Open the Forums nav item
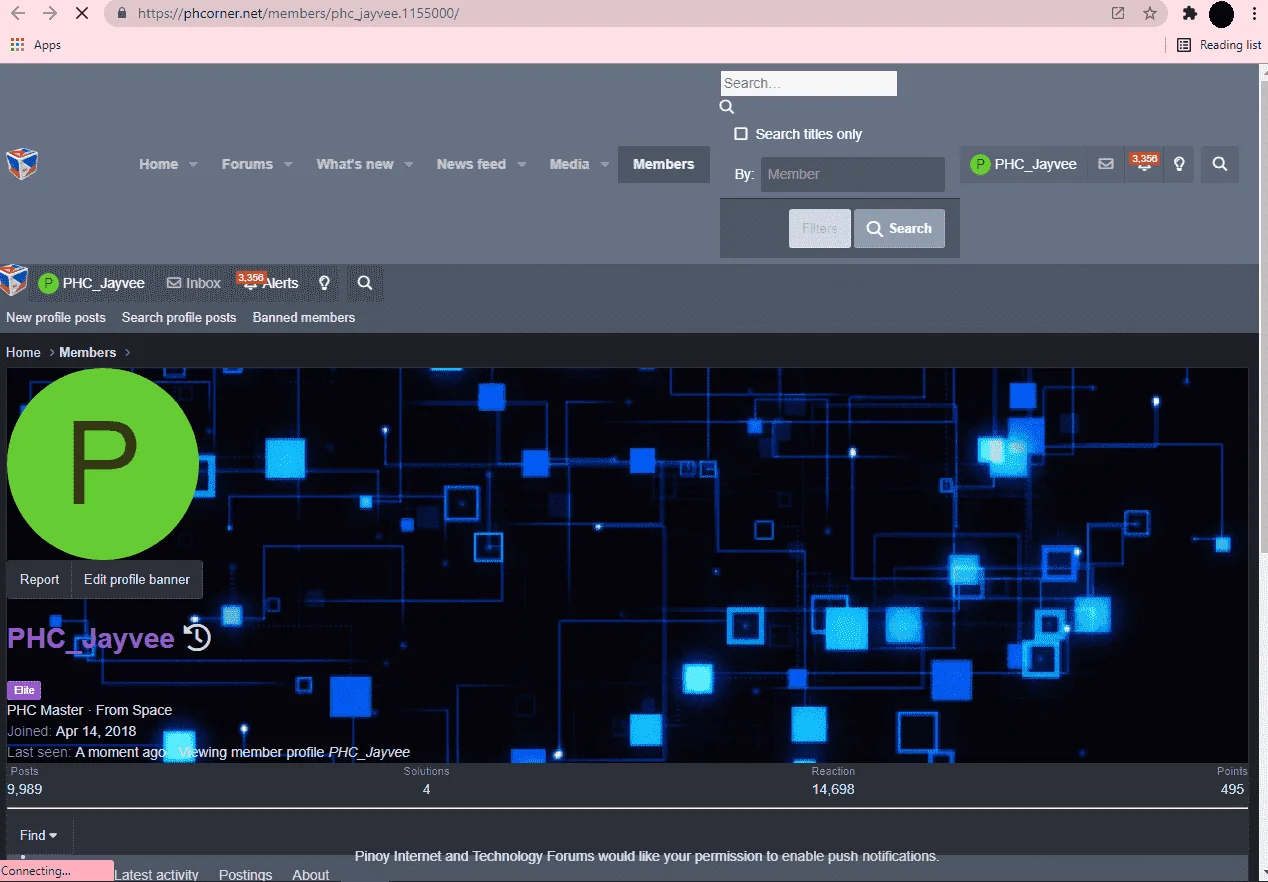Viewport: 1268px width, 882px height. coord(247,164)
